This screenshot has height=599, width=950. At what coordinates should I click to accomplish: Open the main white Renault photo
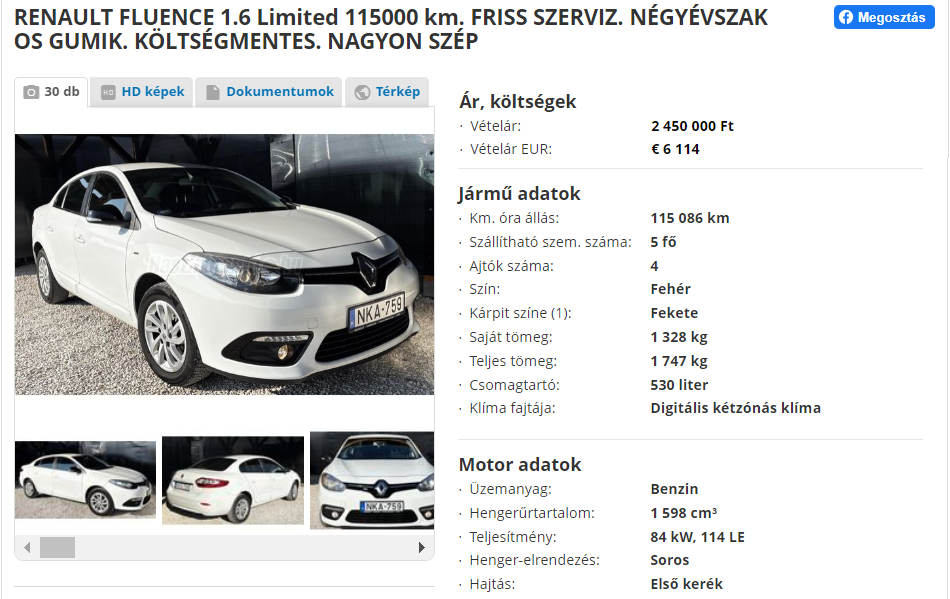pos(224,265)
